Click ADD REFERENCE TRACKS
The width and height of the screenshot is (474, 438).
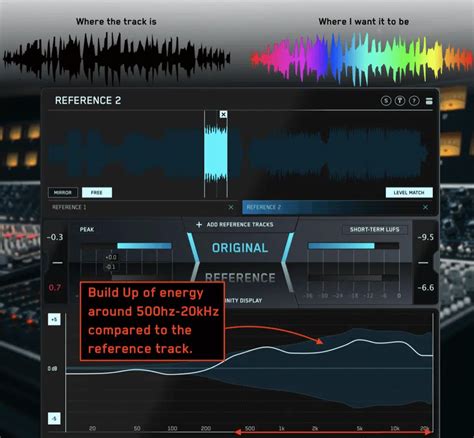tap(240, 225)
